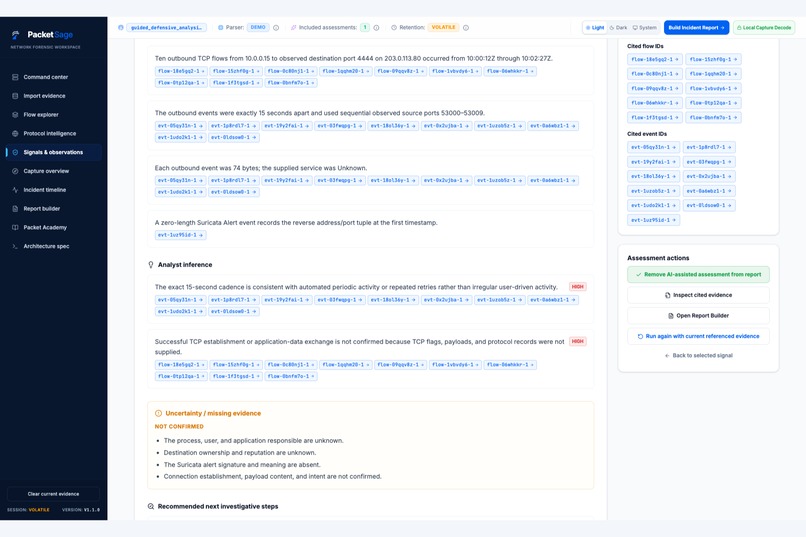Switch theme to Dark
The image size is (806, 537).
pyautogui.click(x=618, y=28)
